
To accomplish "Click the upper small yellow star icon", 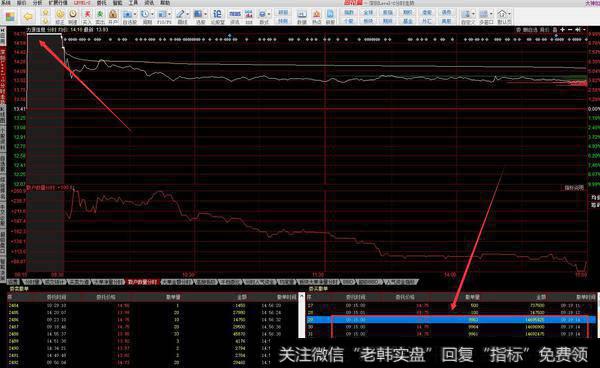I will pos(46,12).
